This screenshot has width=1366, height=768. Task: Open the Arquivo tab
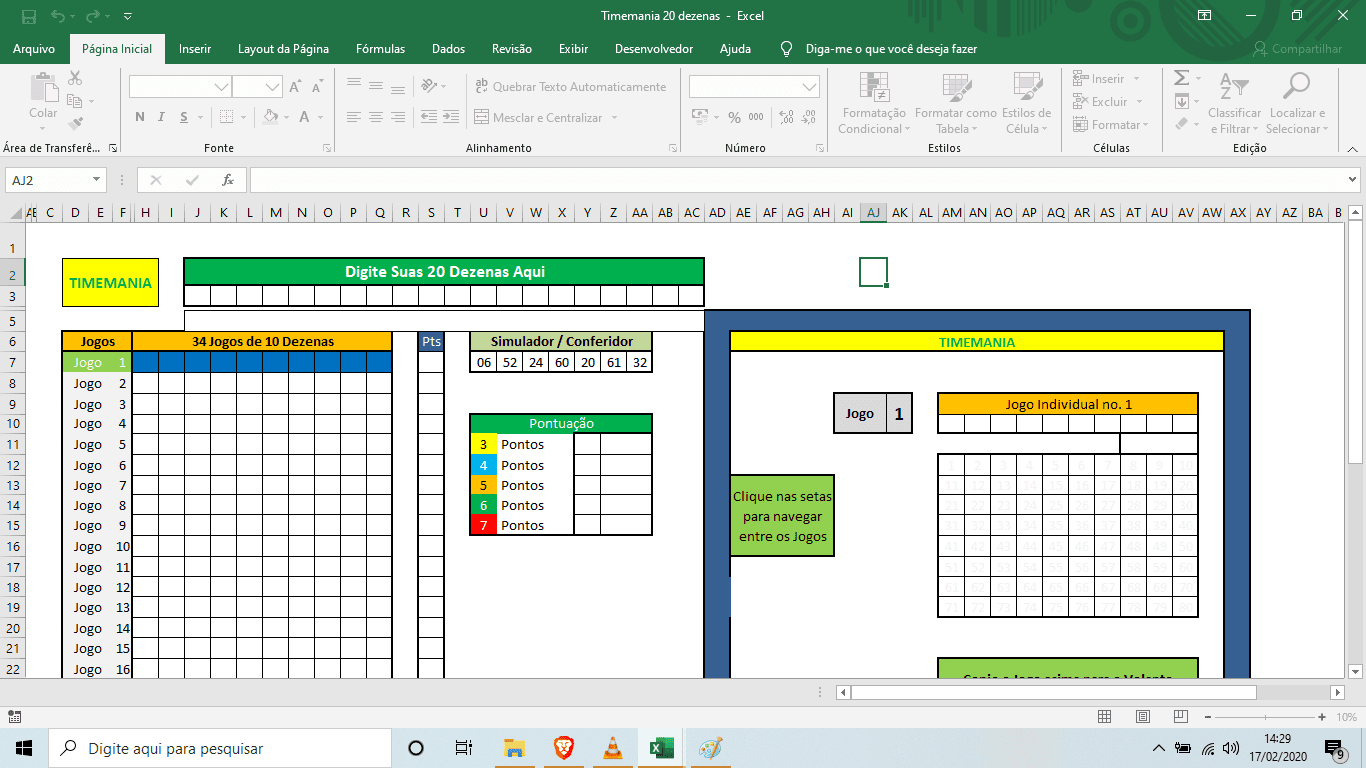[x=34, y=49]
